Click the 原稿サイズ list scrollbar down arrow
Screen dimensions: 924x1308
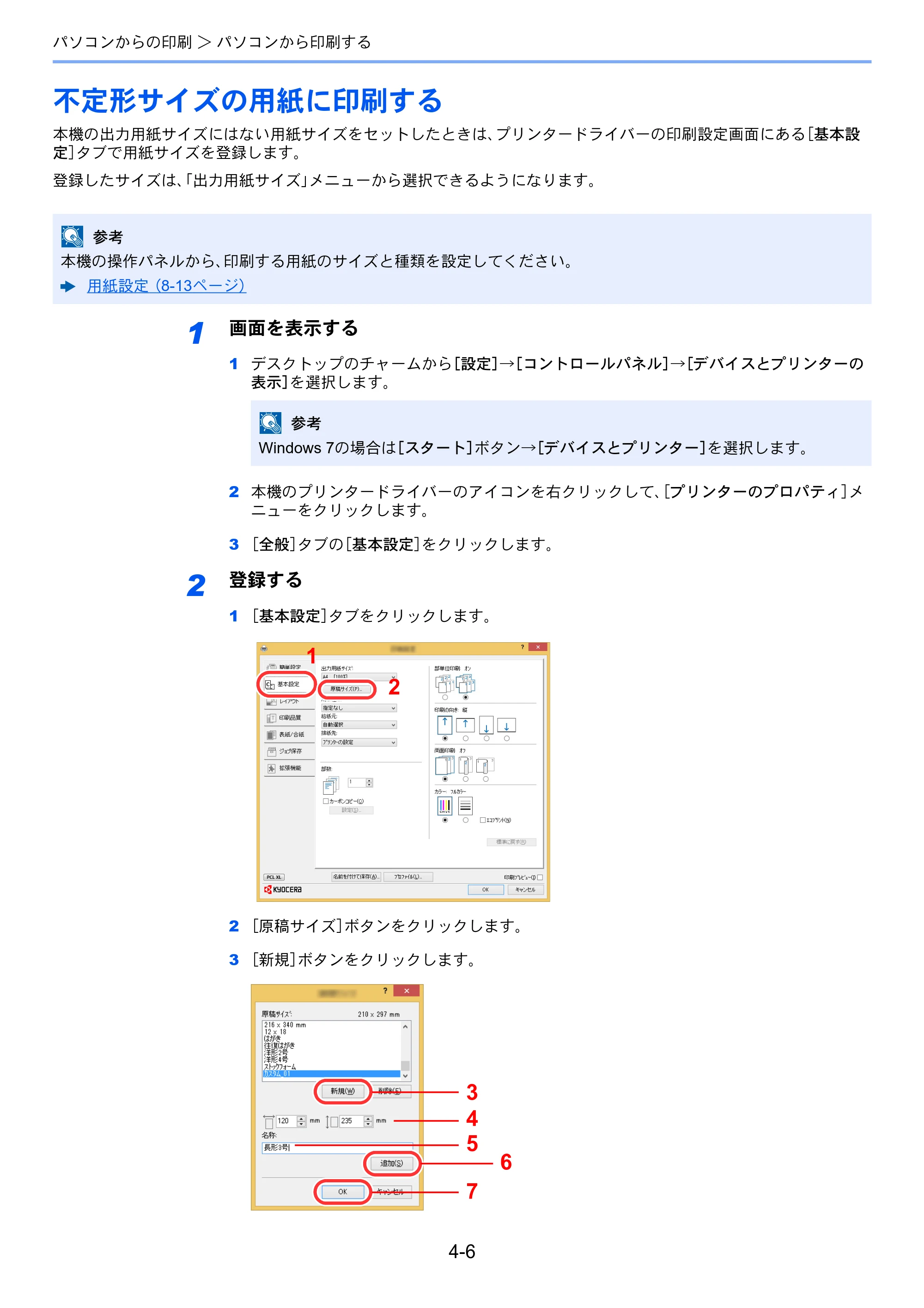click(406, 1076)
